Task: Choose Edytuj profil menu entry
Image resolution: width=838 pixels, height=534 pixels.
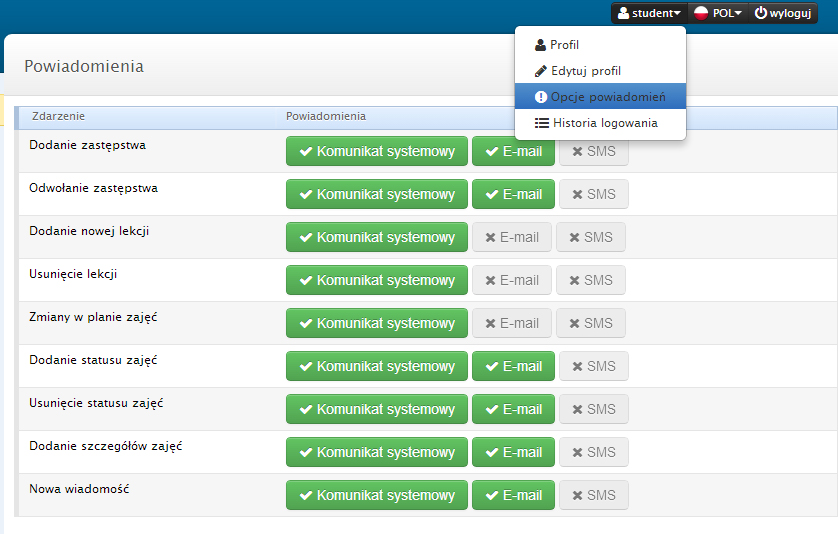Action: point(585,71)
